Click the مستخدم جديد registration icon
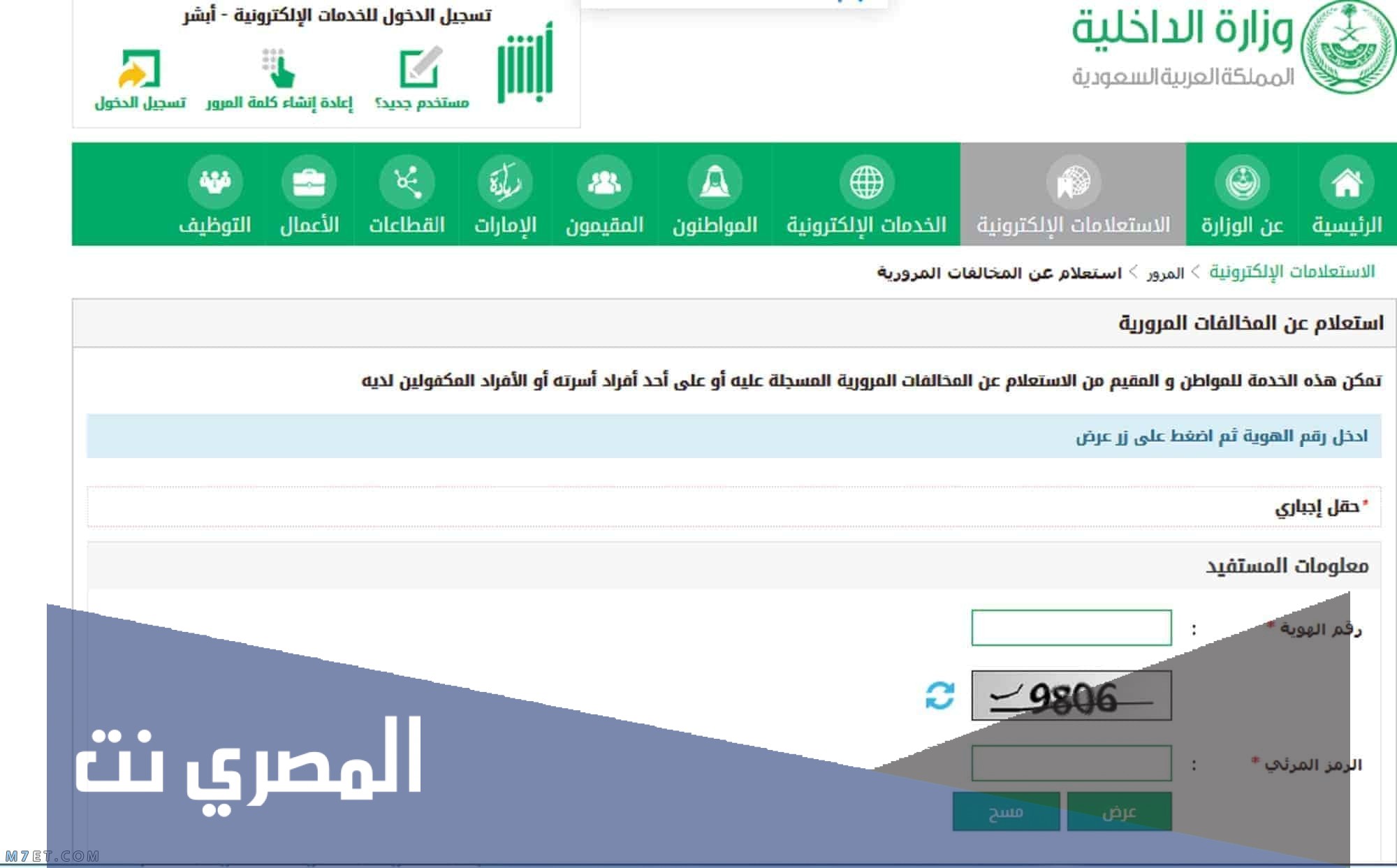Viewport: 1397px width, 868px height. [x=420, y=68]
